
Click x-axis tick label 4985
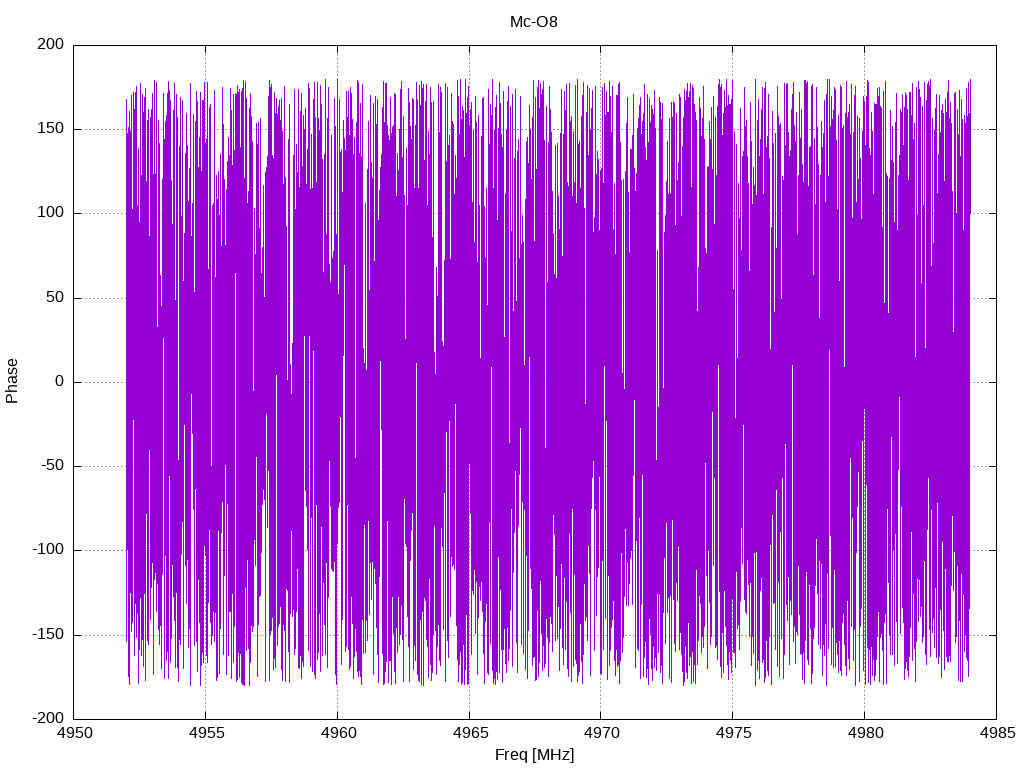tap(997, 733)
